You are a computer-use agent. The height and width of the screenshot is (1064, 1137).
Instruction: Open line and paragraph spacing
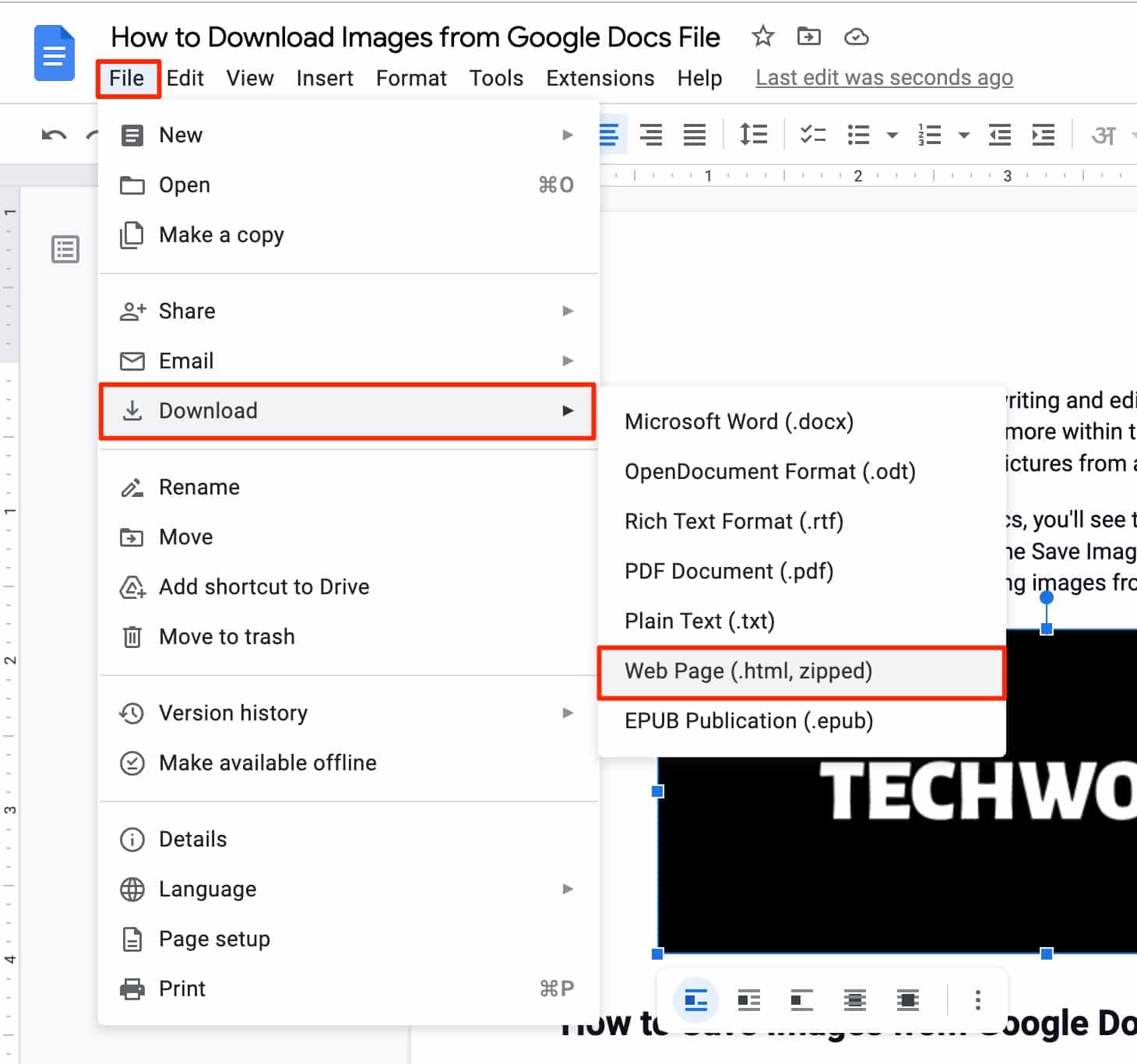[x=753, y=135]
